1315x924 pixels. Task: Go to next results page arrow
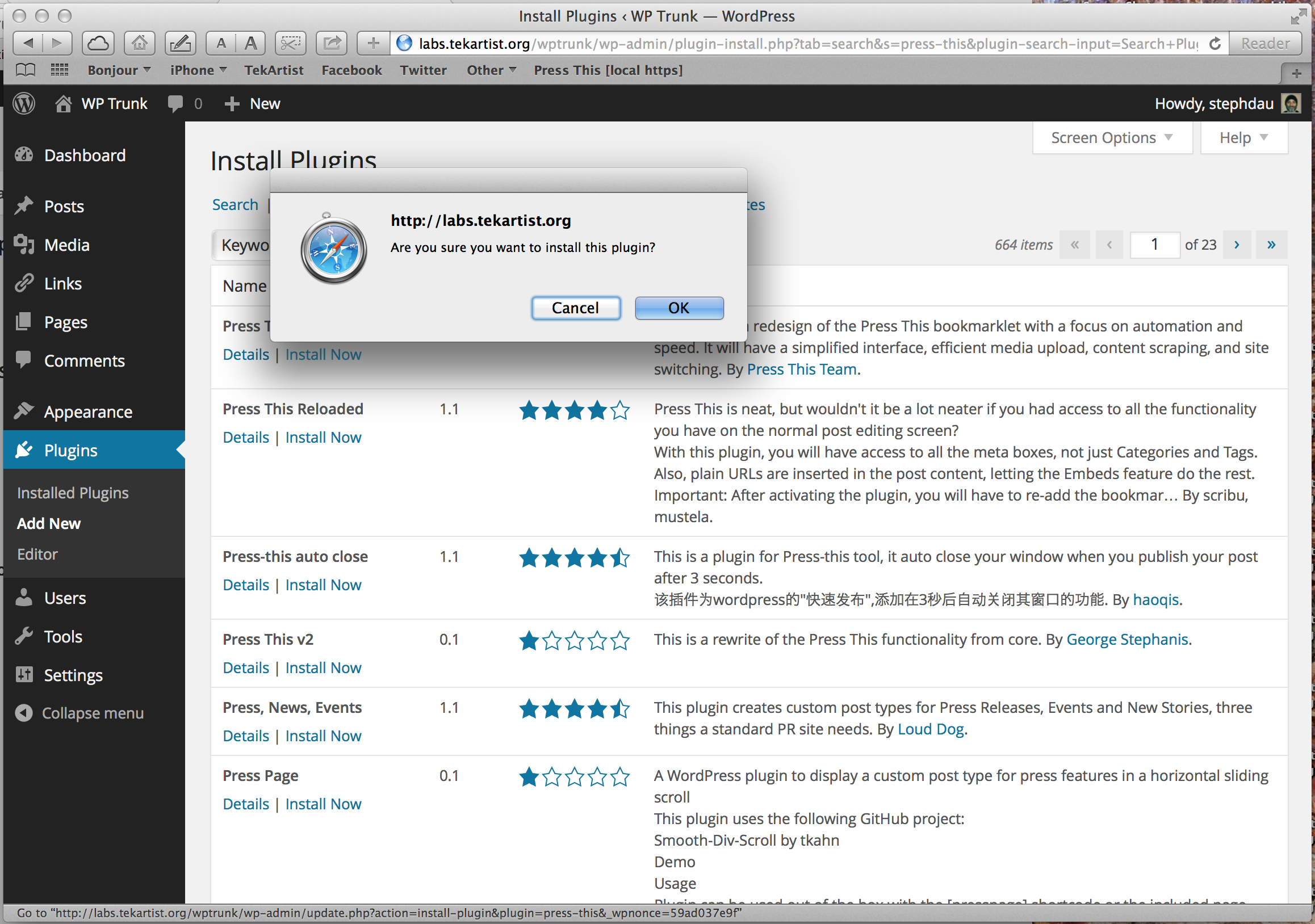click(1237, 245)
